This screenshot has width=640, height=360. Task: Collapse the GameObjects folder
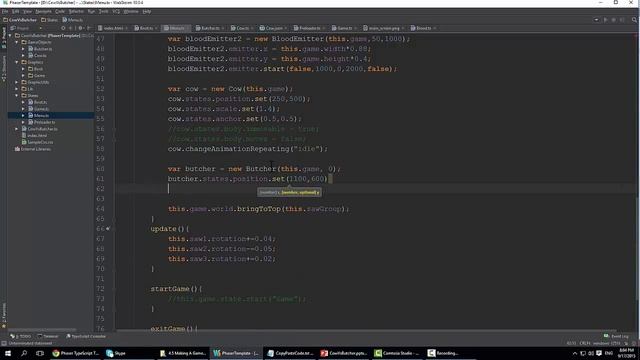click(17, 42)
